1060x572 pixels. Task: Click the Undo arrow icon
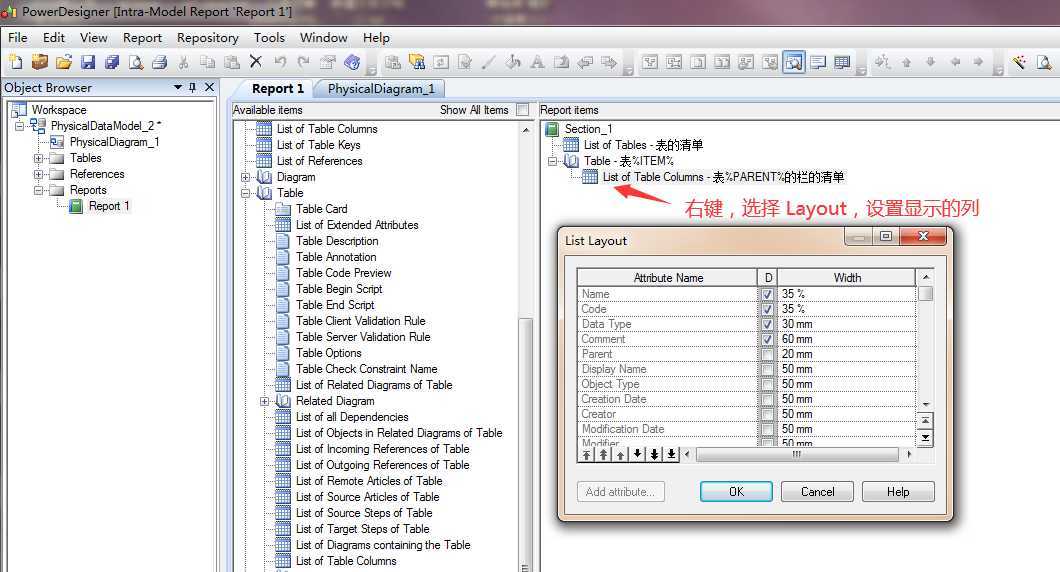coord(280,62)
